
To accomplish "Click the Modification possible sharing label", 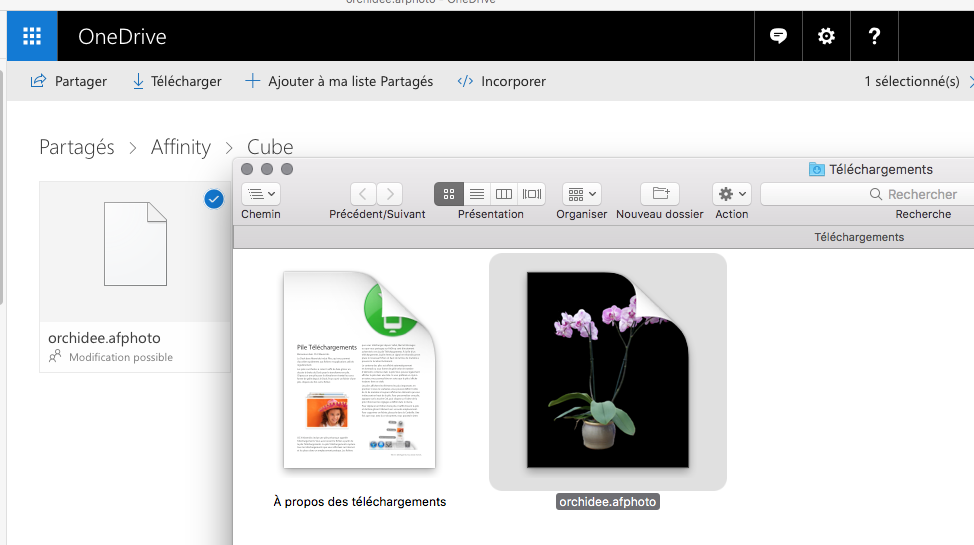I will tap(121, 357).
